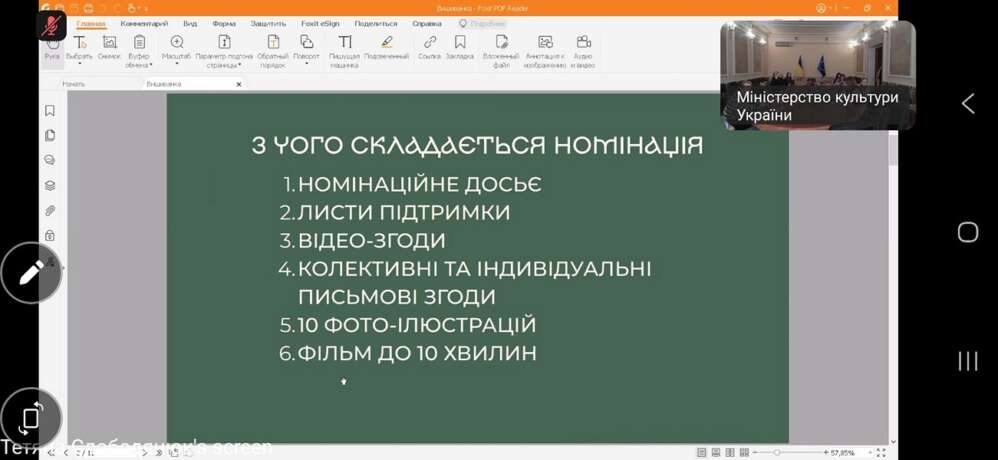The width and height of the screenshot is (998, 460).
Task: Insert Audio and video (Аудио и видео)
Action: pos(583,52)
